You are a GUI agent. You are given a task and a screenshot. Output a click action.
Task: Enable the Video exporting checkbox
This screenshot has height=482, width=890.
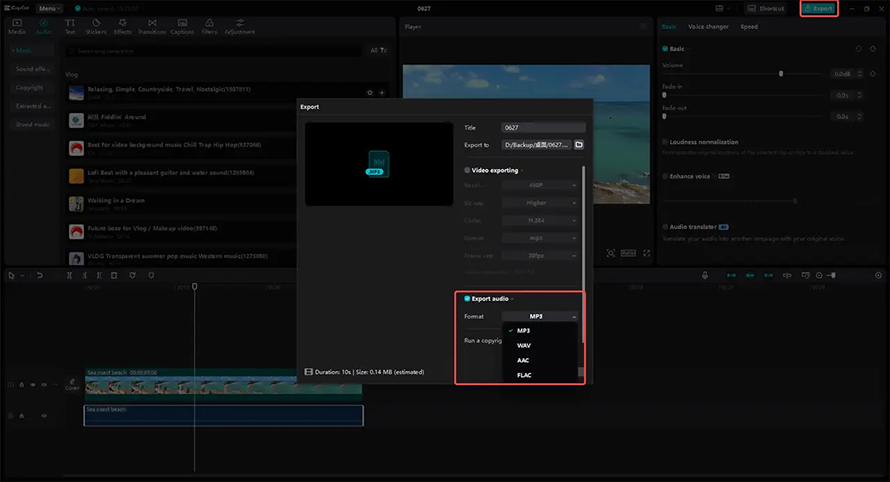[467, 170]
